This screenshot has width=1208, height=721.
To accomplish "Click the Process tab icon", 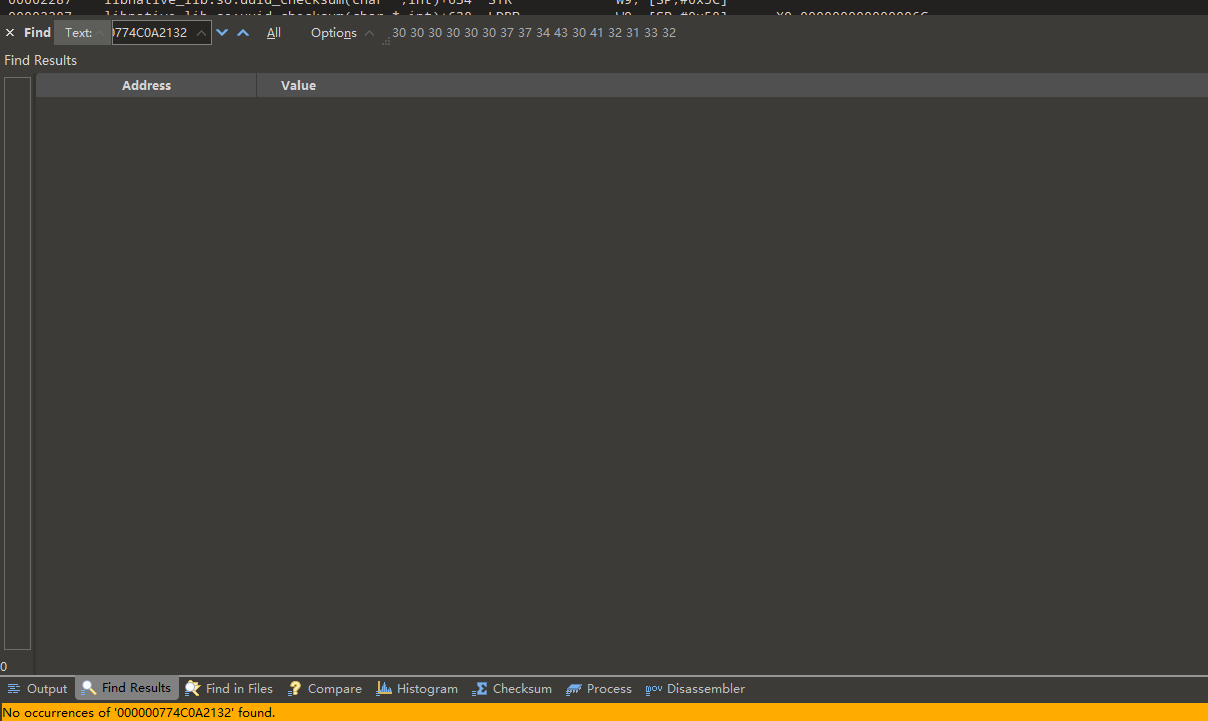I will point(574,689).
